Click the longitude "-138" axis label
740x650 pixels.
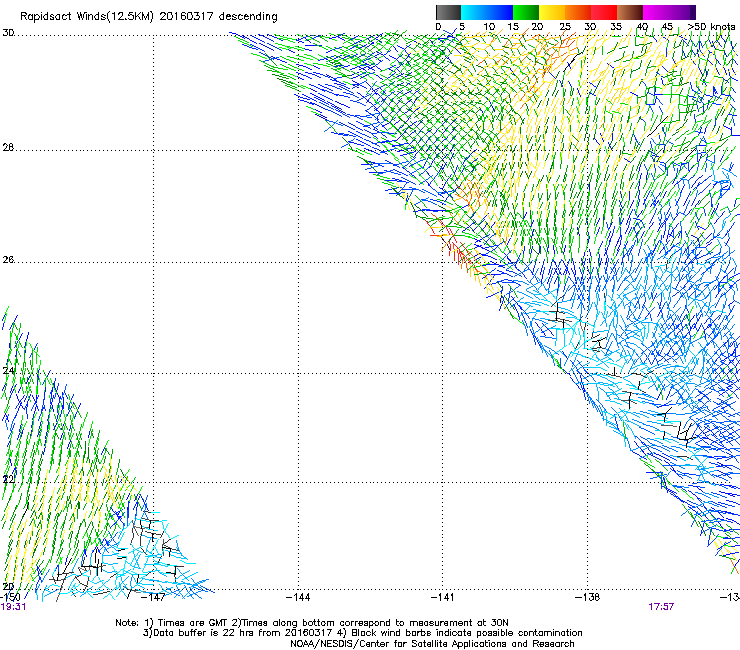click(x=588, y=597)
